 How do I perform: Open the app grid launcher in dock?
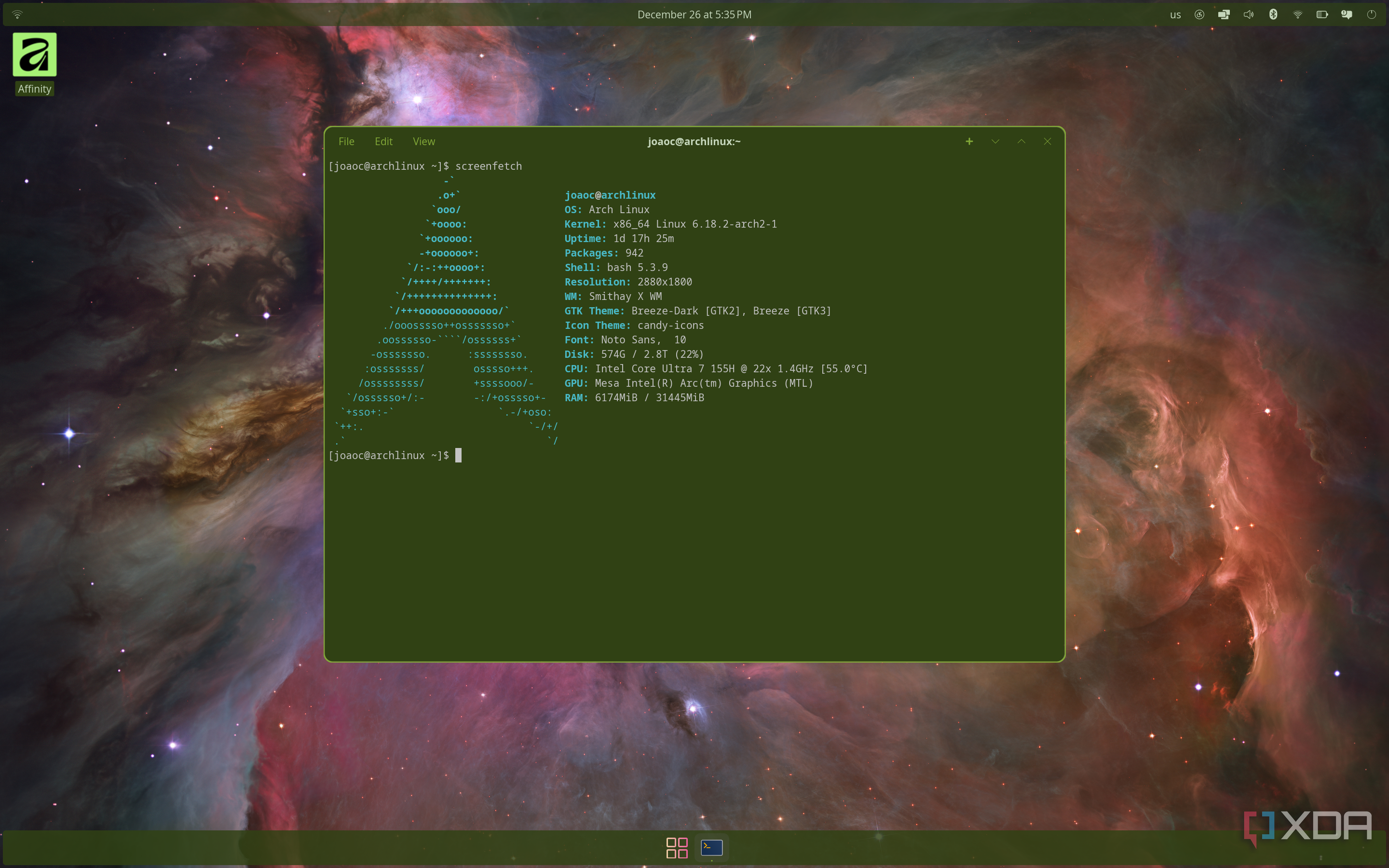677,847
